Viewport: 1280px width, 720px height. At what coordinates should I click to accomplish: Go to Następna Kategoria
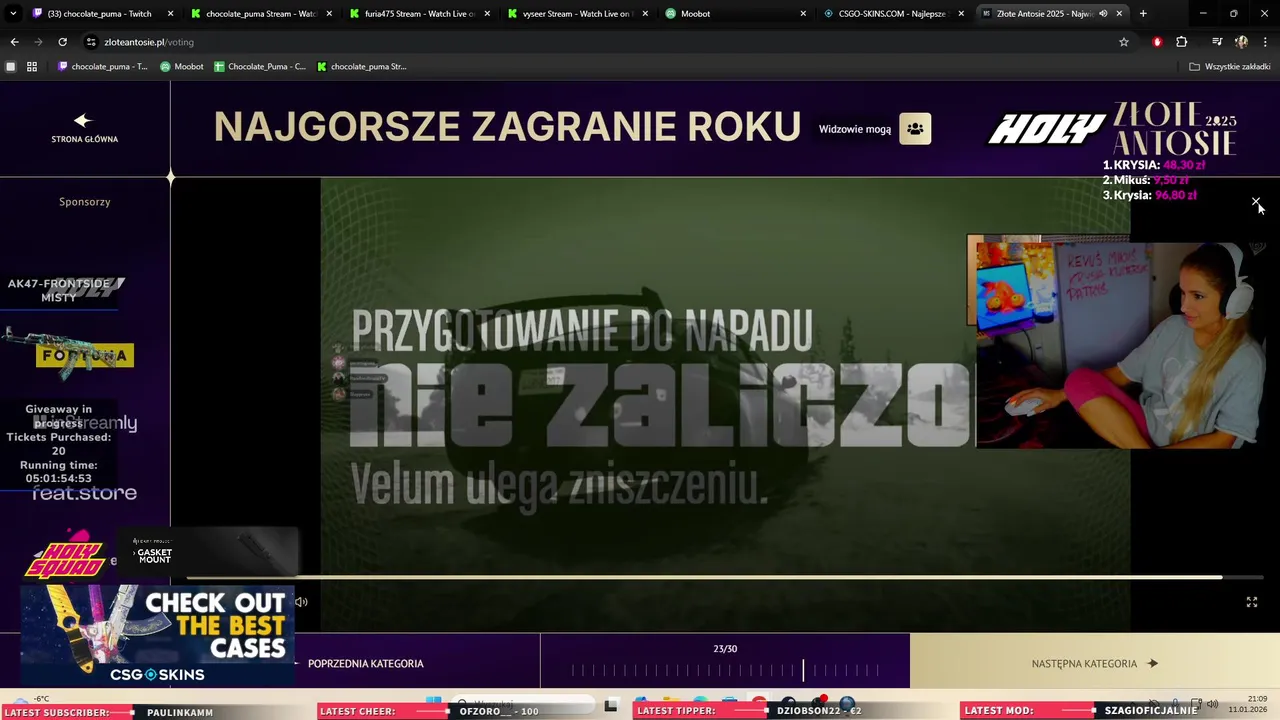click(x=1094, y=663)
